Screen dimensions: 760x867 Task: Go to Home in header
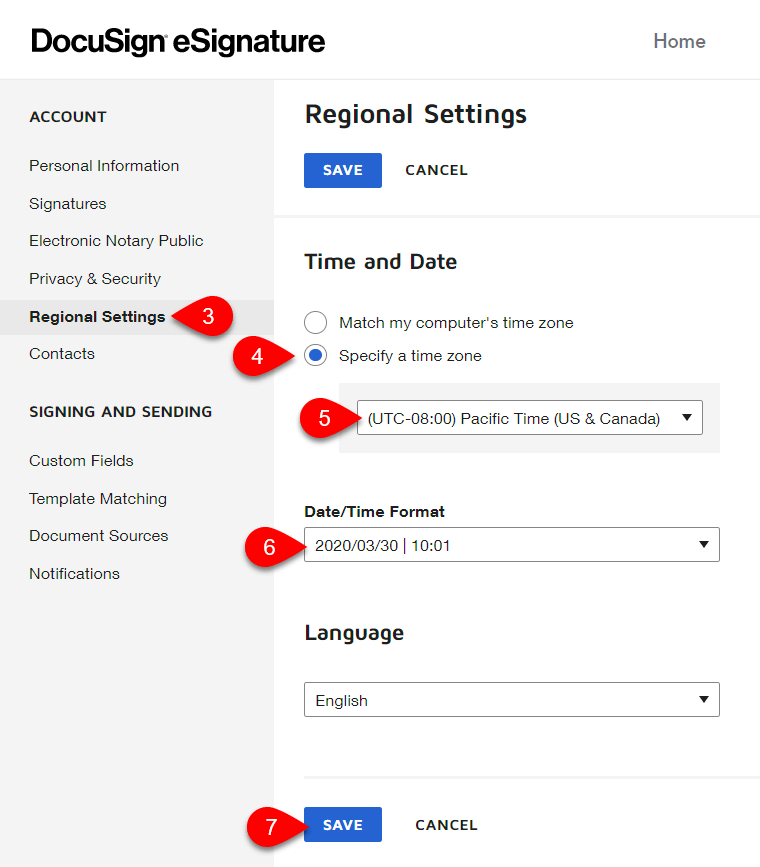(x=679, y=41)
